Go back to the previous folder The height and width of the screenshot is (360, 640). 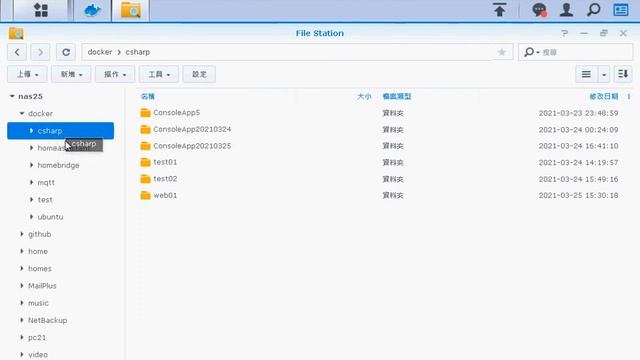pyautogui.click(x=17, y=52)
